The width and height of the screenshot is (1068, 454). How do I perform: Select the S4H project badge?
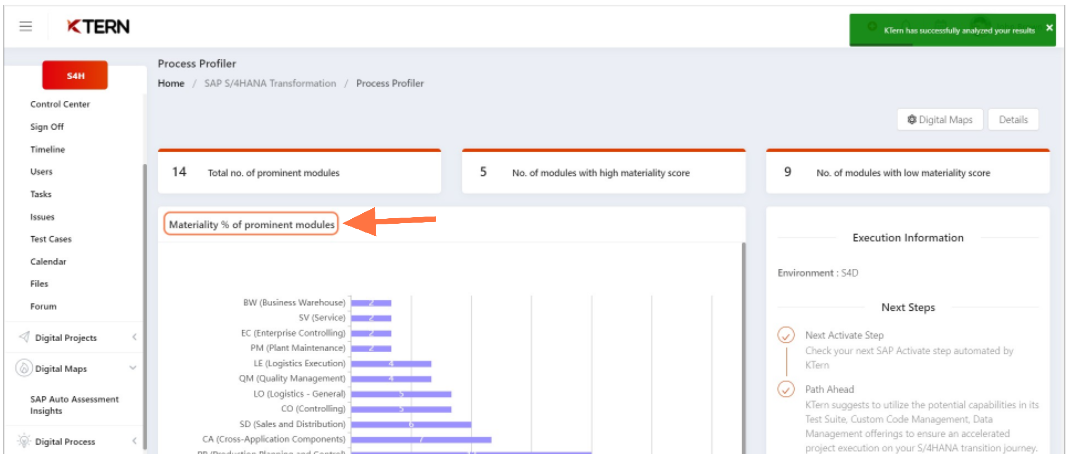coord(75,76)
